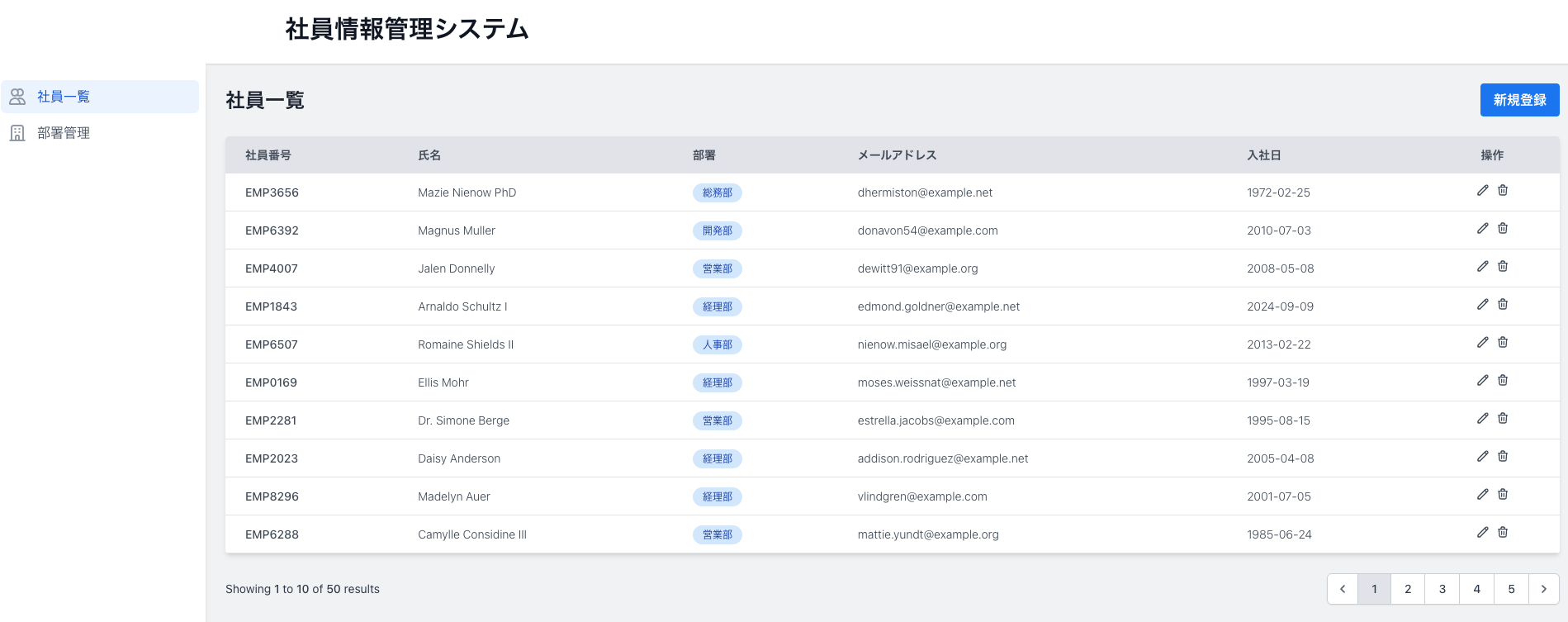Click hire date 2005-04-08
The image size is (1568, 622).
(x=1281, y=458)
